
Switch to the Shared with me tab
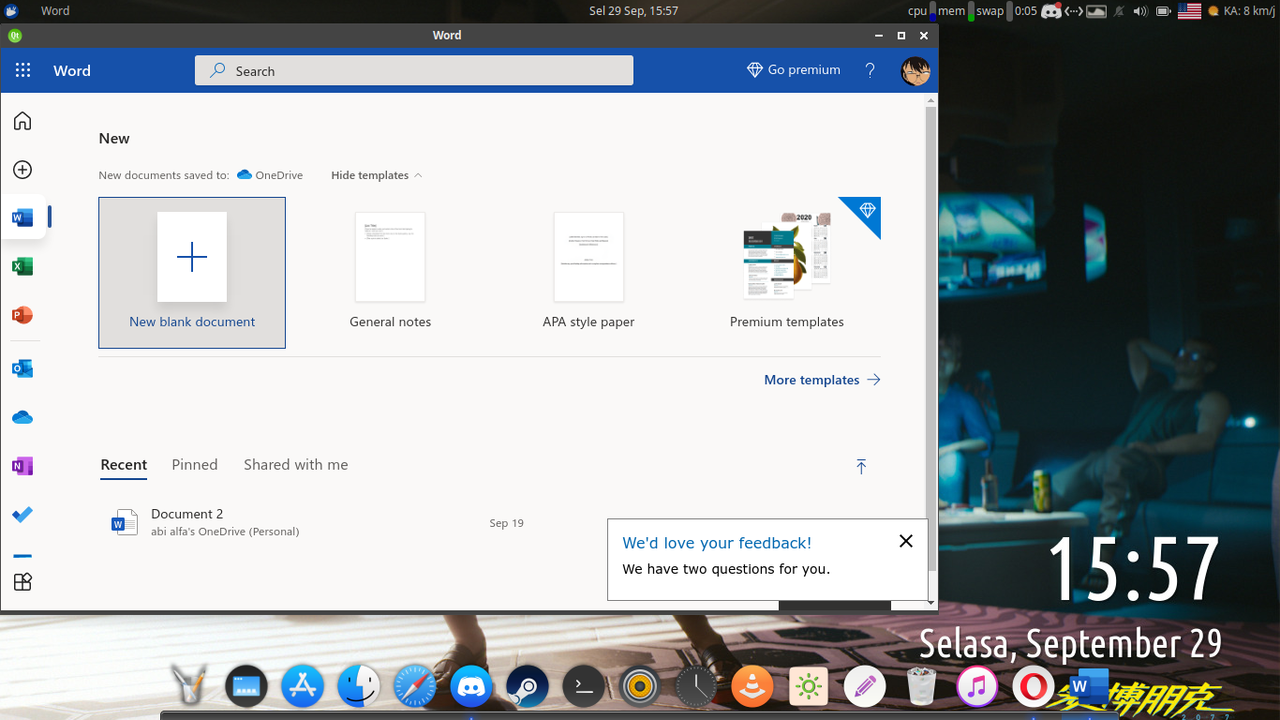296,465
